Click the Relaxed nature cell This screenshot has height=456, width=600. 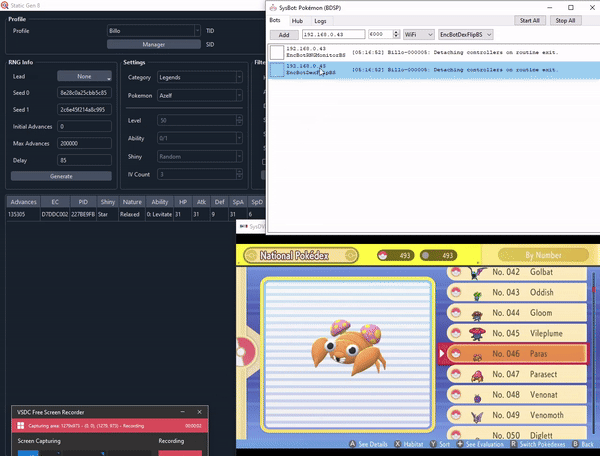[130, 214]
